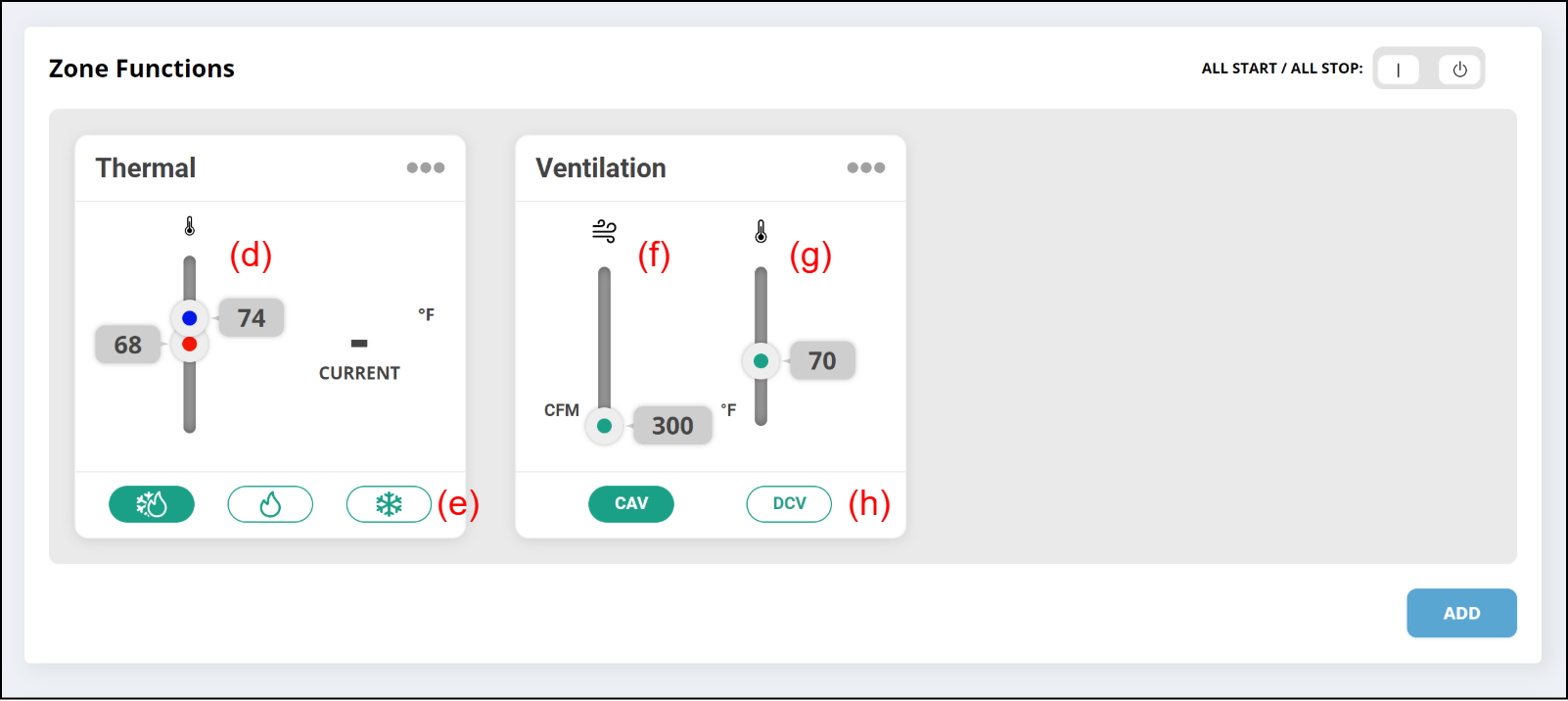The width and height of the screenshot is (1568, 701).
Task: Click the thermometer icon in the Ventilation card
Action: coord(761,231)
